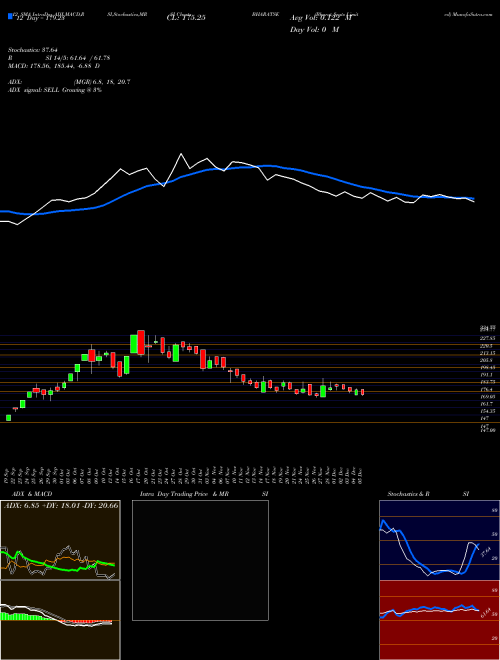
Task: Click the 'ADX: 6.85 +DY: 18.01 -DY: 20.66' readout
Action: coord(61,505)
